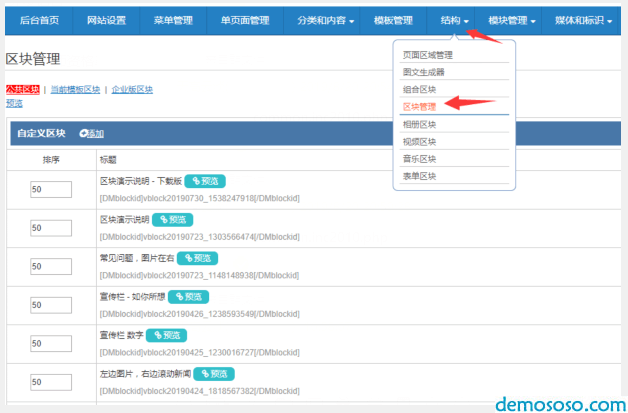Focus the sort field for 宣传栏 - 如你所想
This screenshot has width=628, height=413.
[x=51, y=305]
